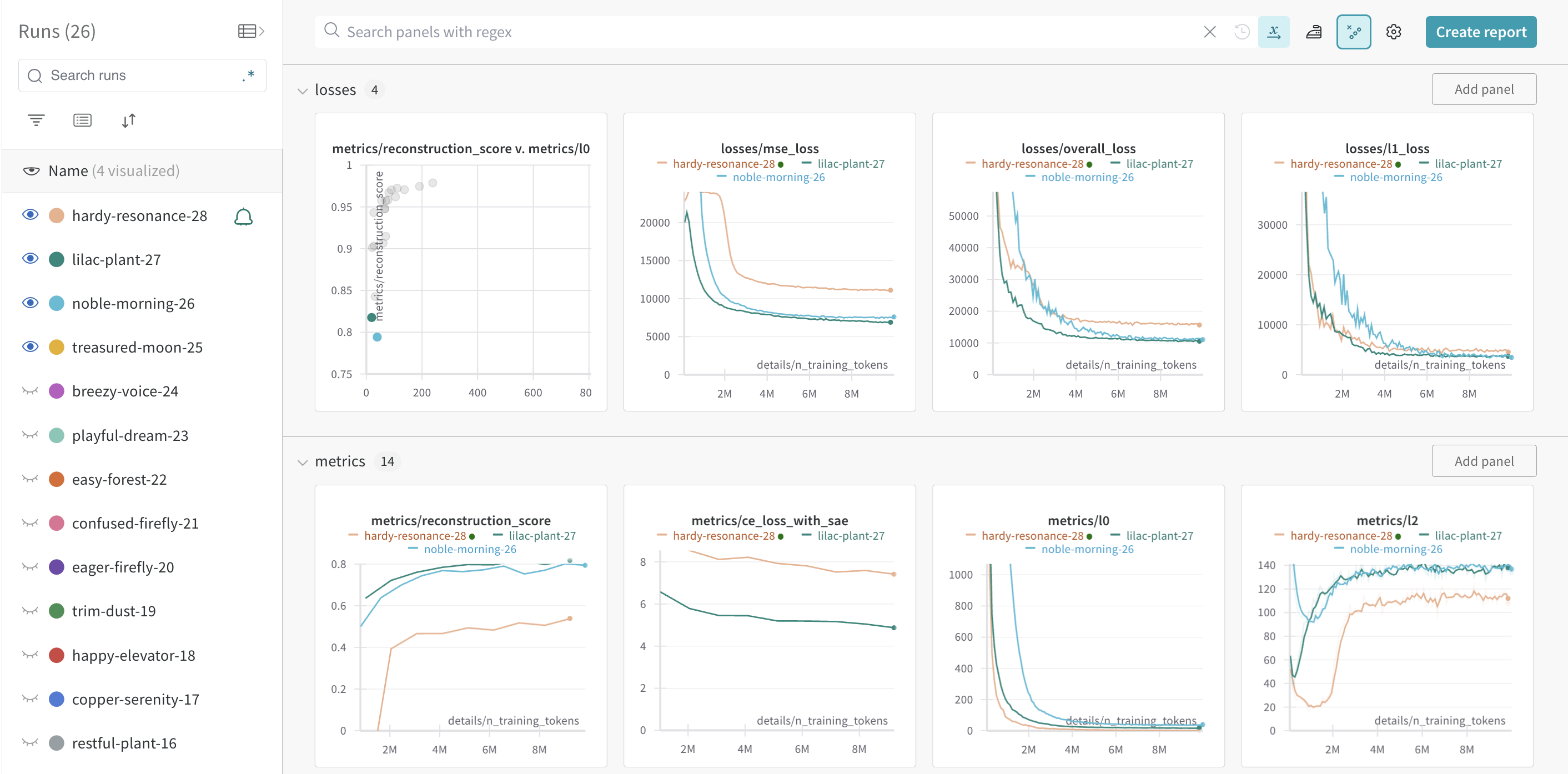The height and width of the screenshot is (774, 1568).
Task: Open the runs filter icon
Action: (x=36, y=120)
